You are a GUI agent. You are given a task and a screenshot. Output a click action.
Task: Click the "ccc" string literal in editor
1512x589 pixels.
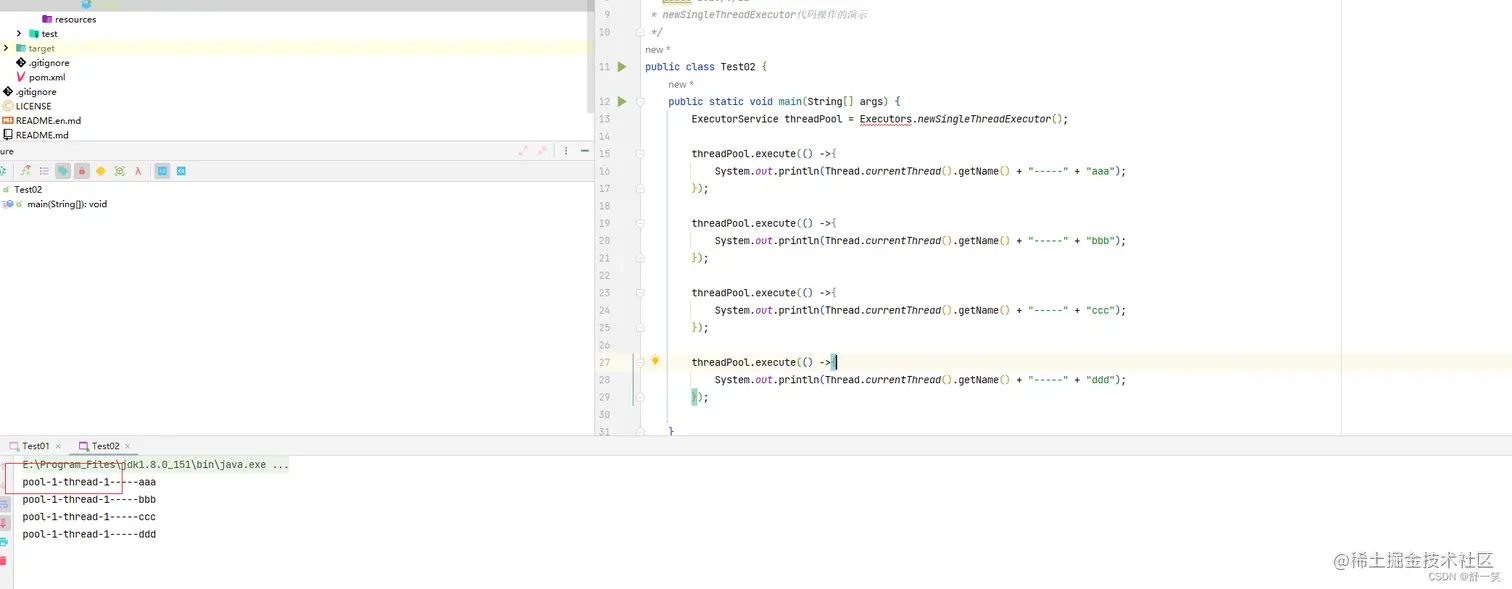point(1102,310)
